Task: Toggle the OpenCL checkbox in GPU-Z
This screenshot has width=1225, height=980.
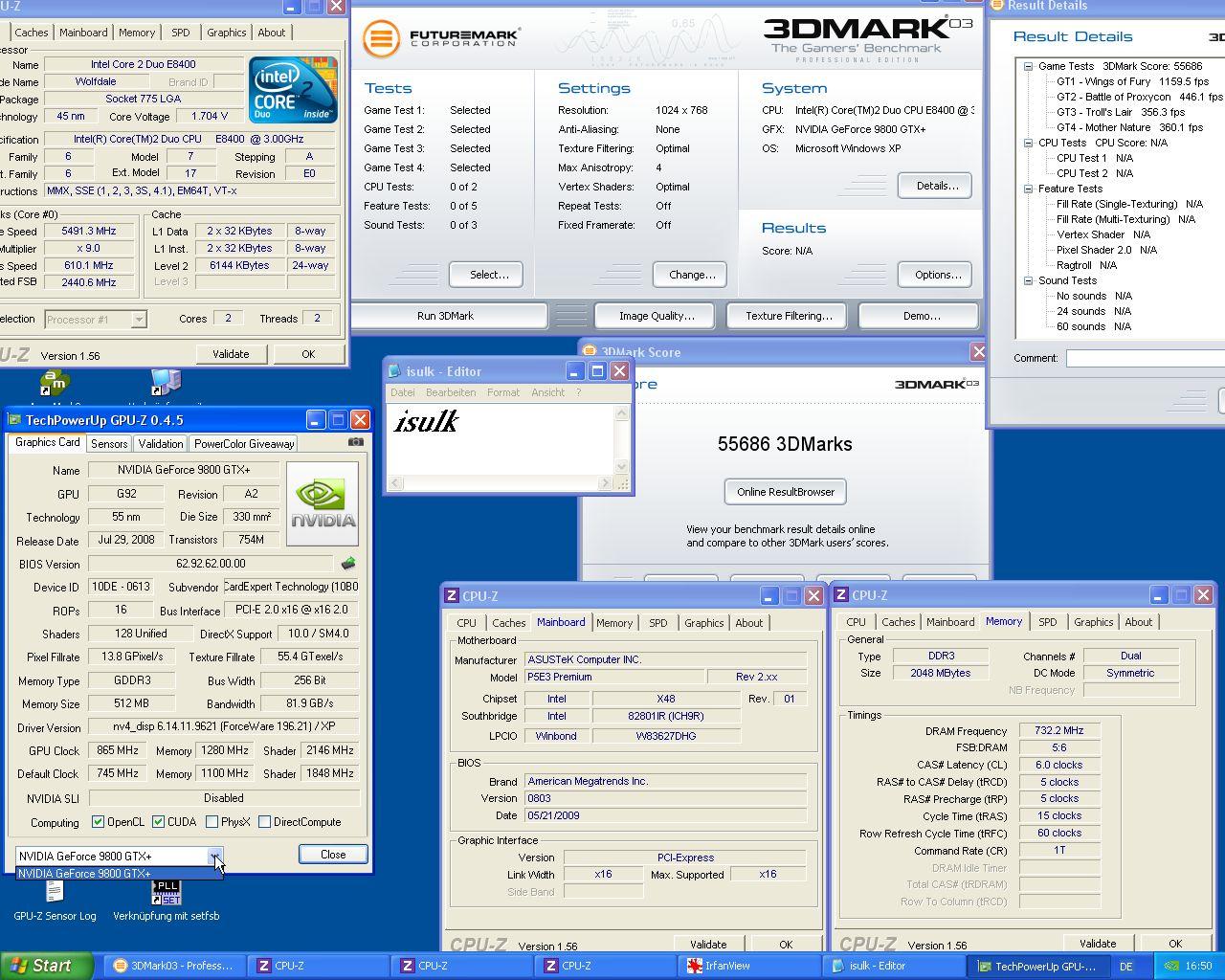Action: (98, 822)
